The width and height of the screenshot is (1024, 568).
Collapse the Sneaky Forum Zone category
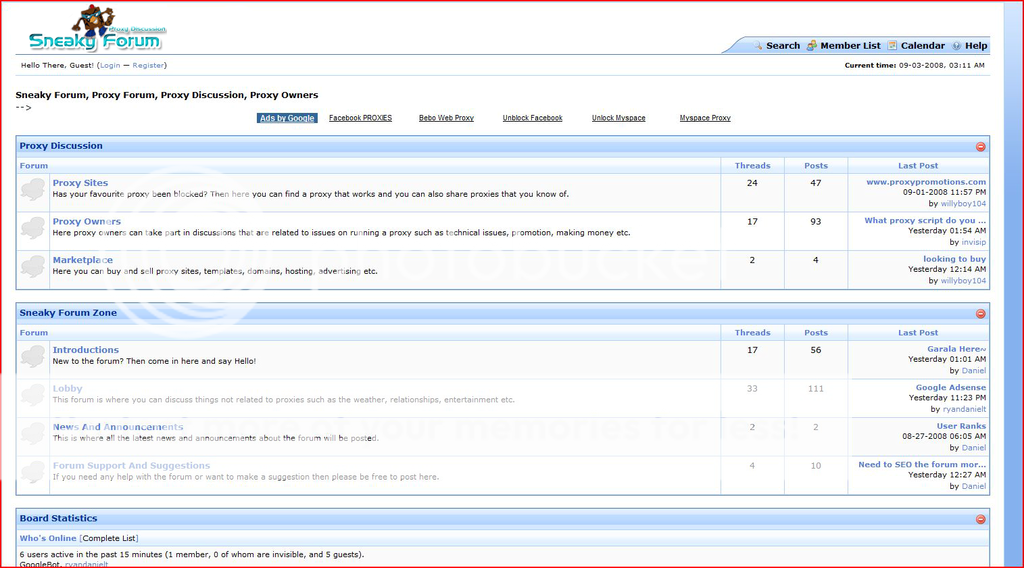click(x=980, y=313)
